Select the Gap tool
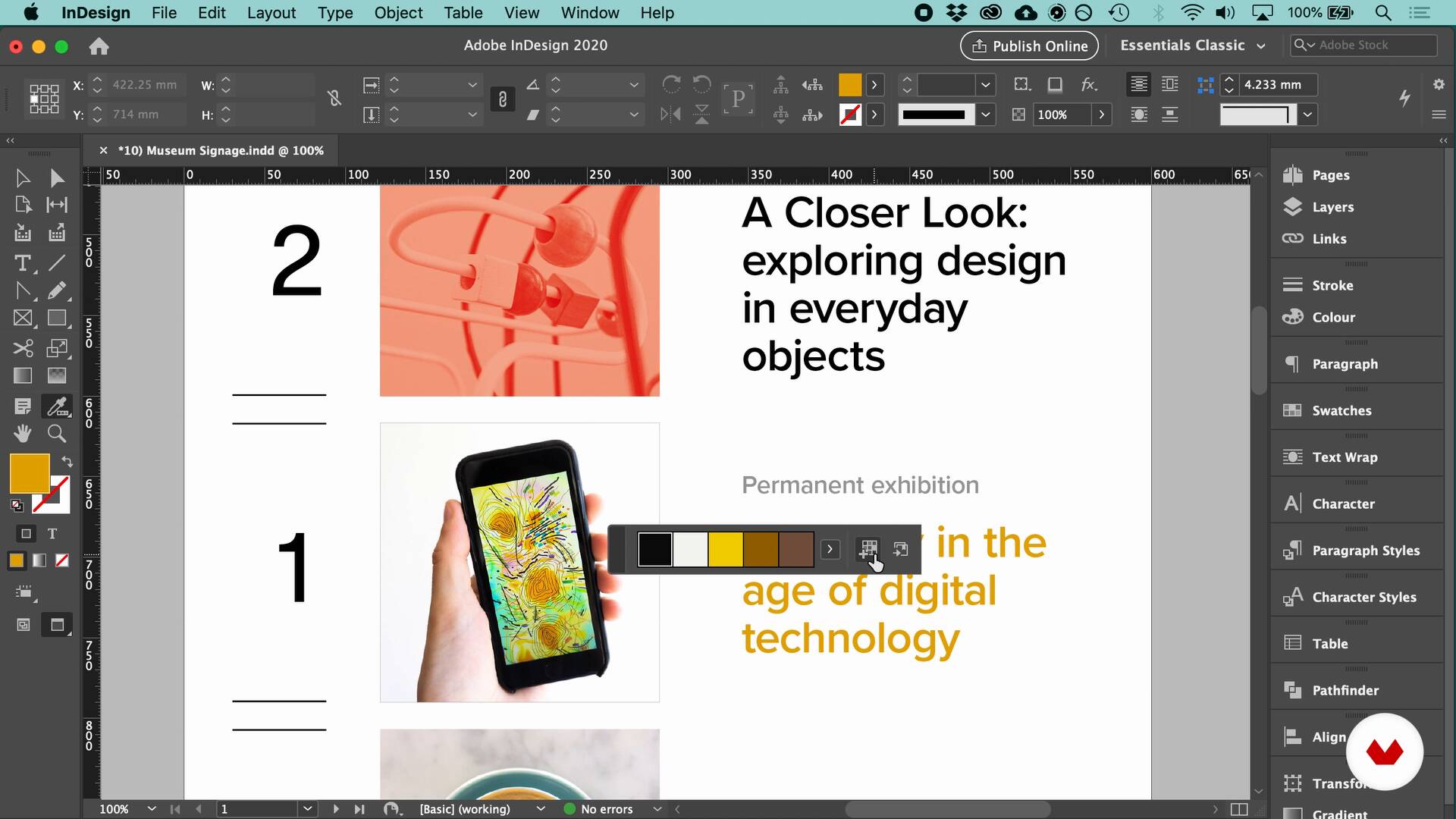1456x819 pixels. pos(57,205)
